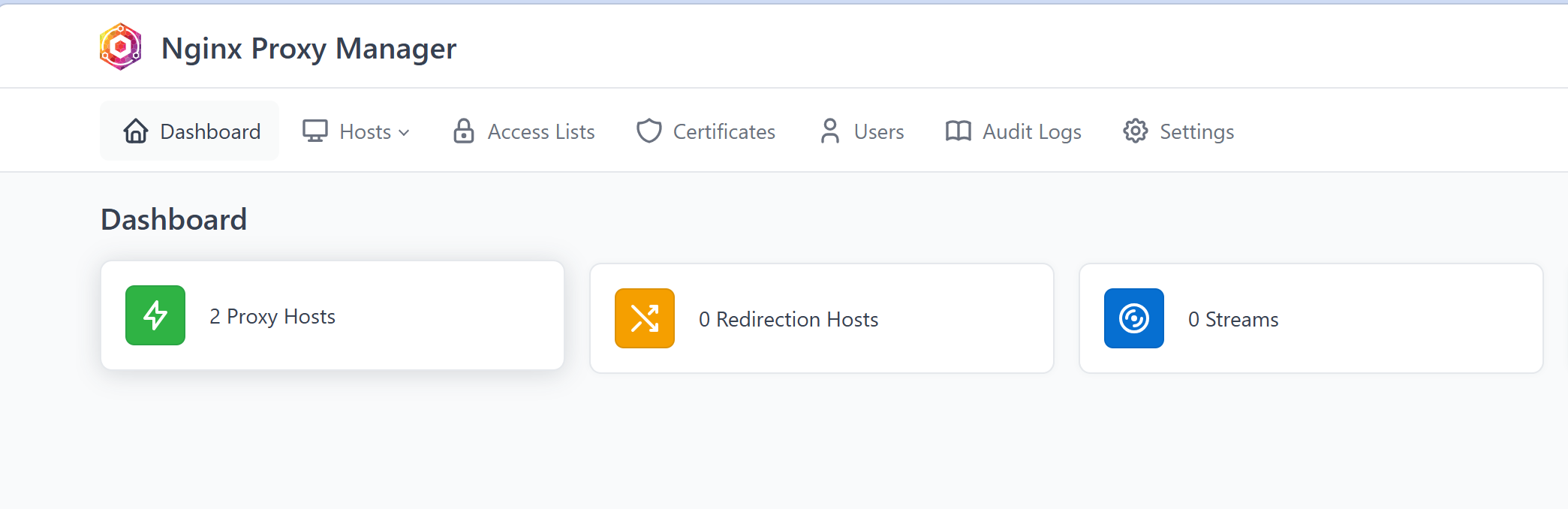Viewport: 1568px width, 509px height.
Task: Select the Dashboard tab label
Action: point(210,131)
